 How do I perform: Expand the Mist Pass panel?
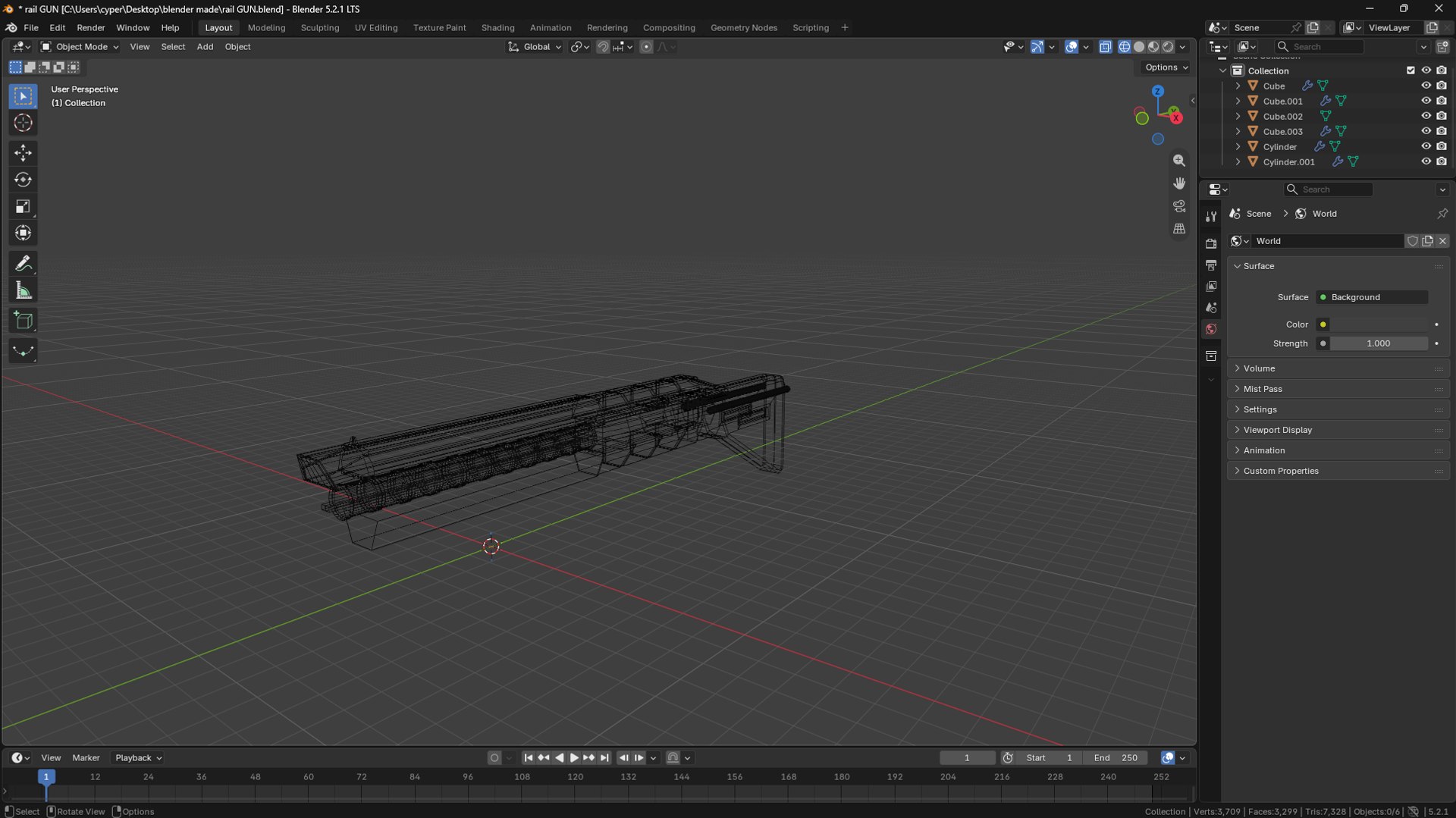(1338, 389)
